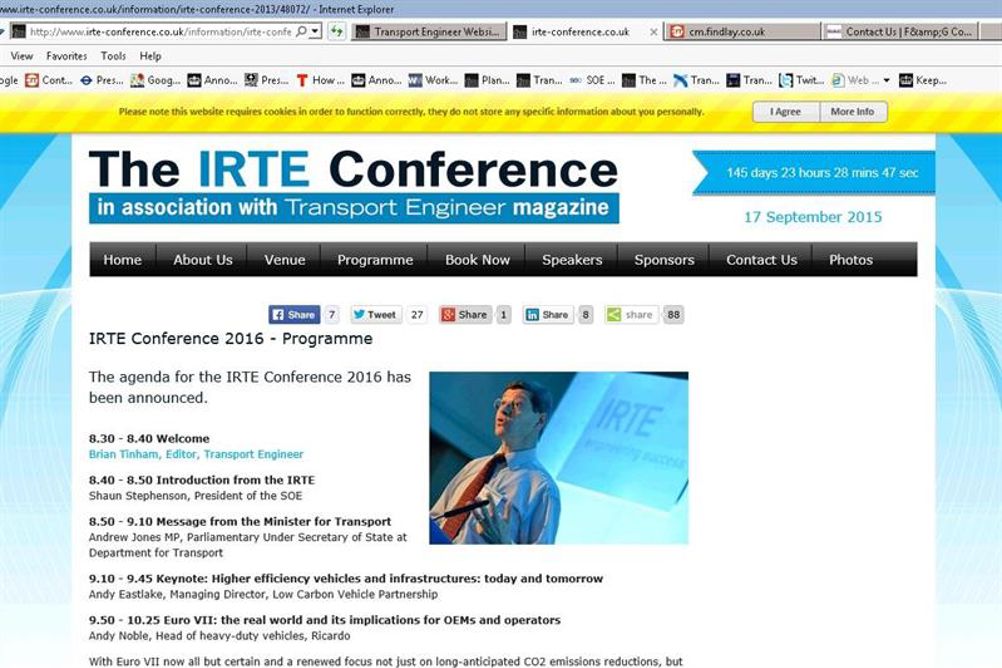The width and height of the screenshot is (1002, 668).
Task: Open the Tools menu
Action: [113, 56]
